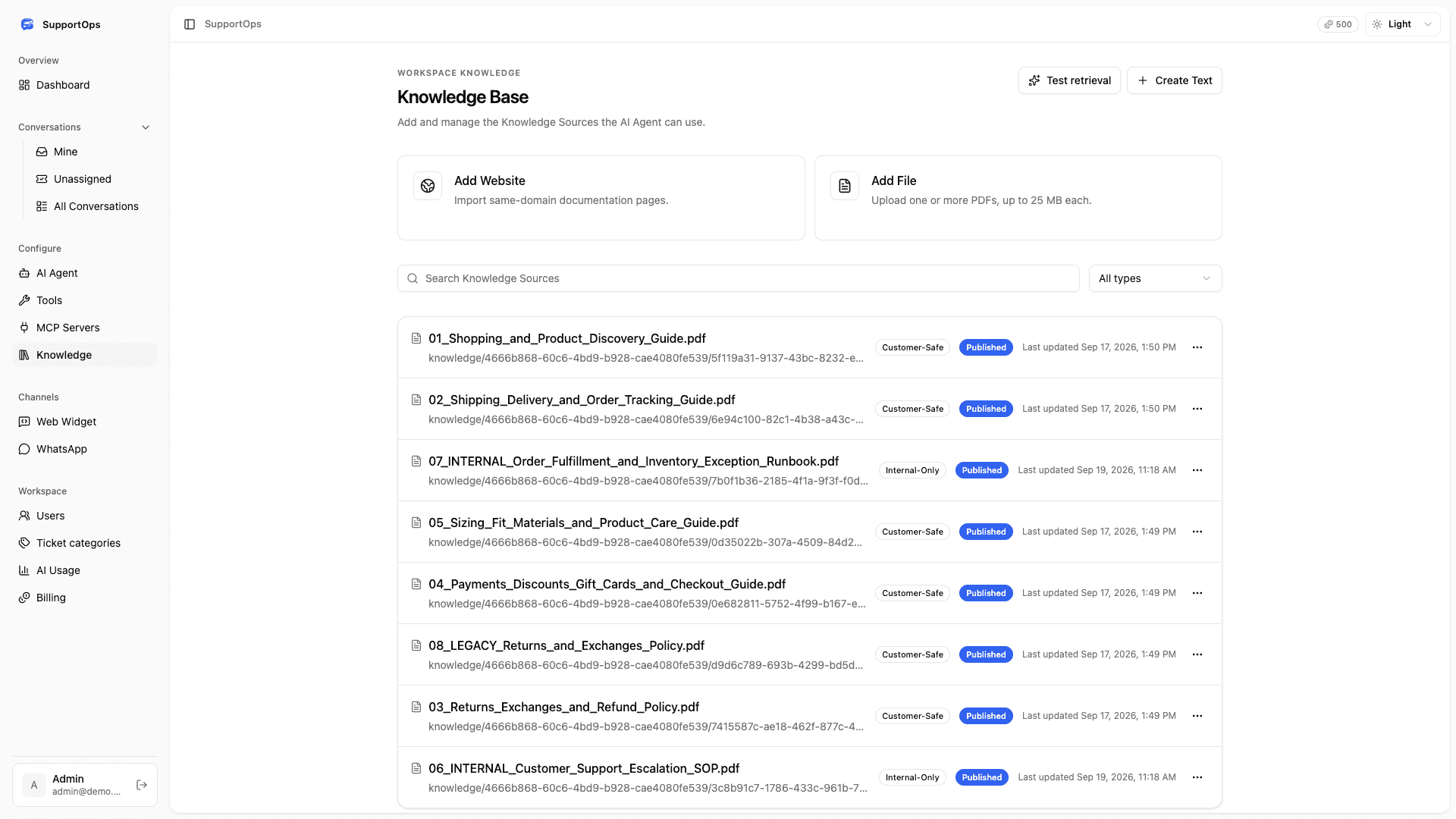Toggle the sidebar panel icon
The height and width of the screenshot is (819, 1456).
click(190, 24)
